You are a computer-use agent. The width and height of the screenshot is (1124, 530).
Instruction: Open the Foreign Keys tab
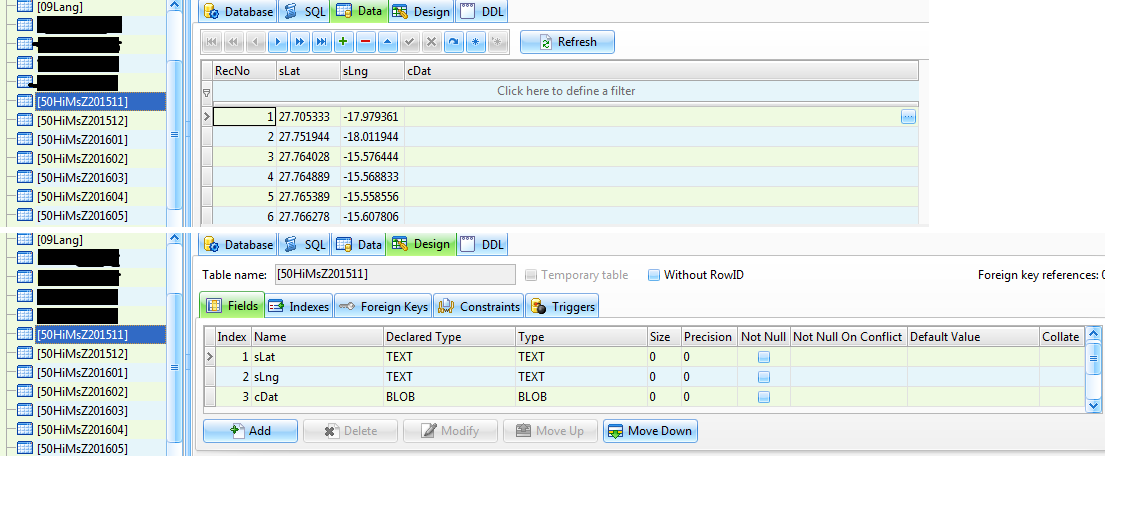coord(384,306)
